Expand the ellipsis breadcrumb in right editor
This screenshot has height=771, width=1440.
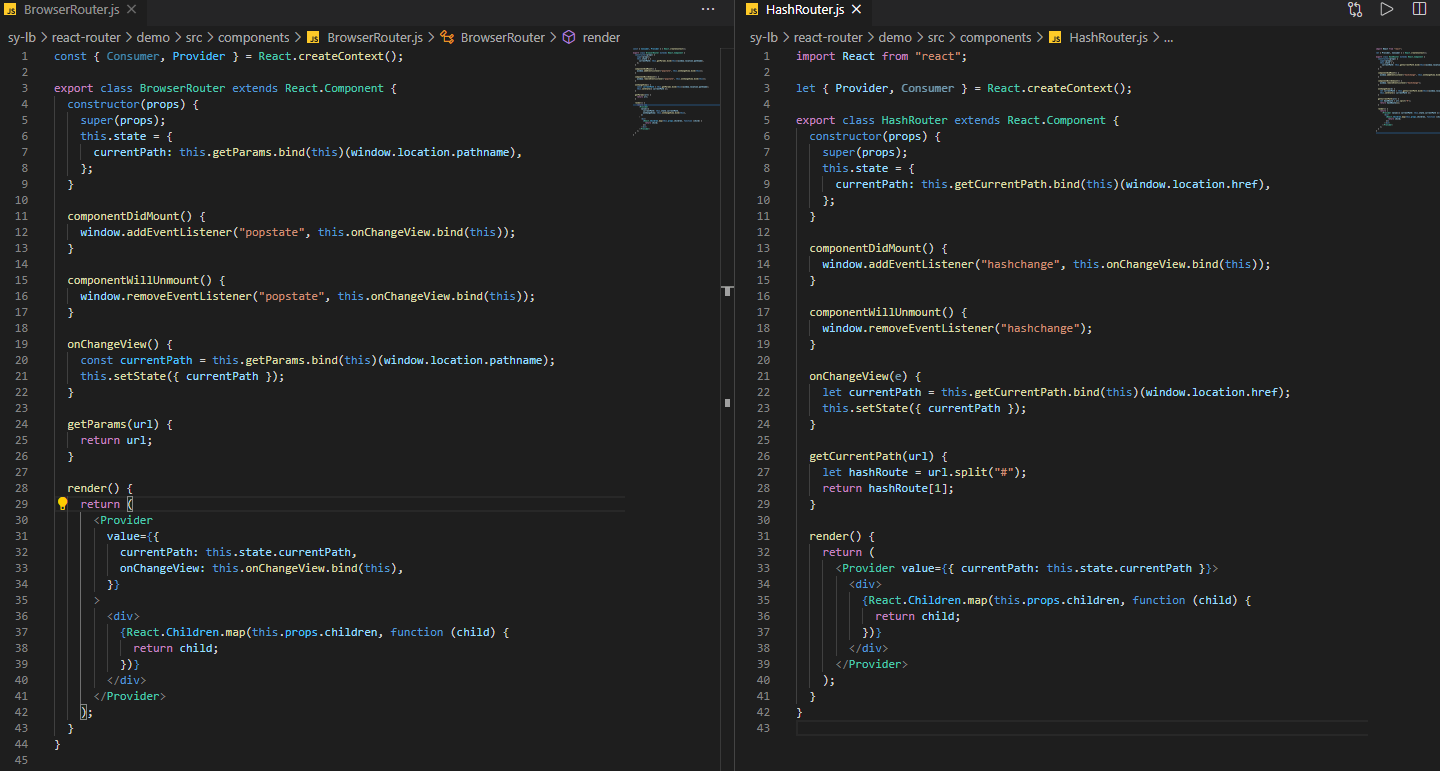(x=1169, y=37)
